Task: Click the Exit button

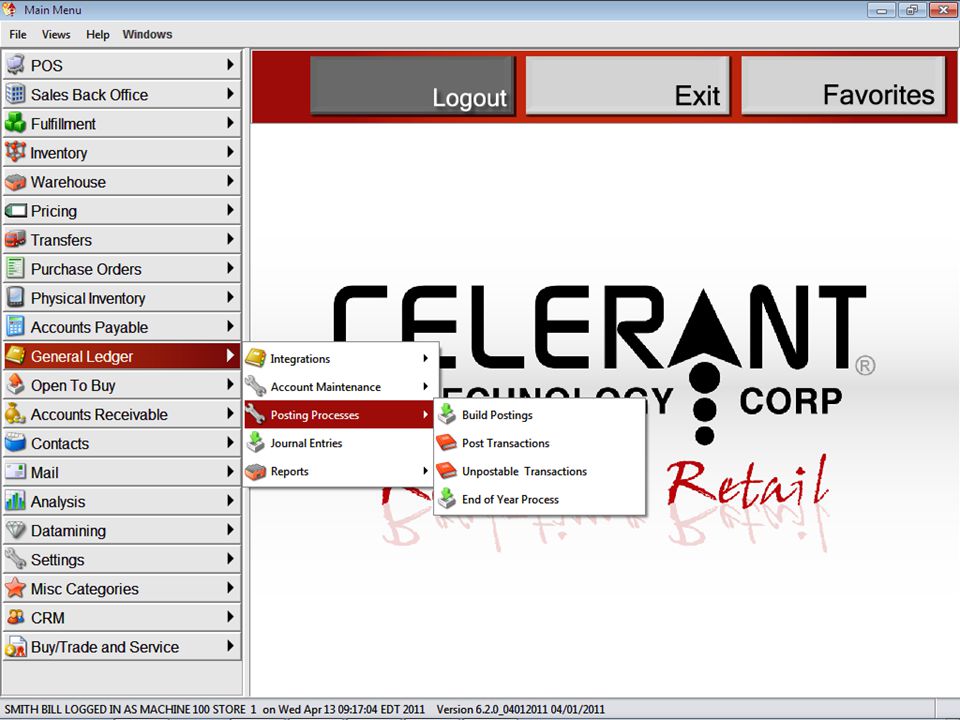Action: [628, 85]
